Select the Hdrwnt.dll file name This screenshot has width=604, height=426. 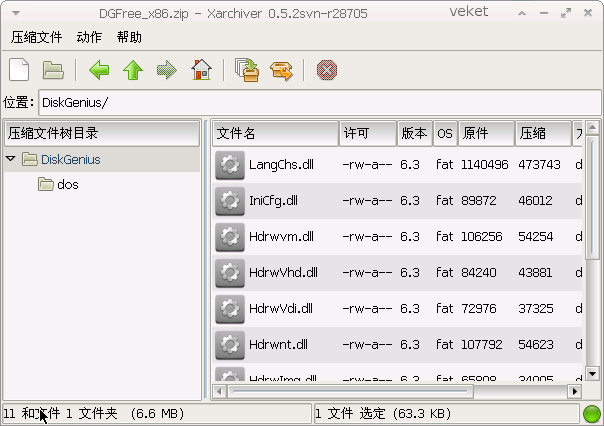(278, 344)
